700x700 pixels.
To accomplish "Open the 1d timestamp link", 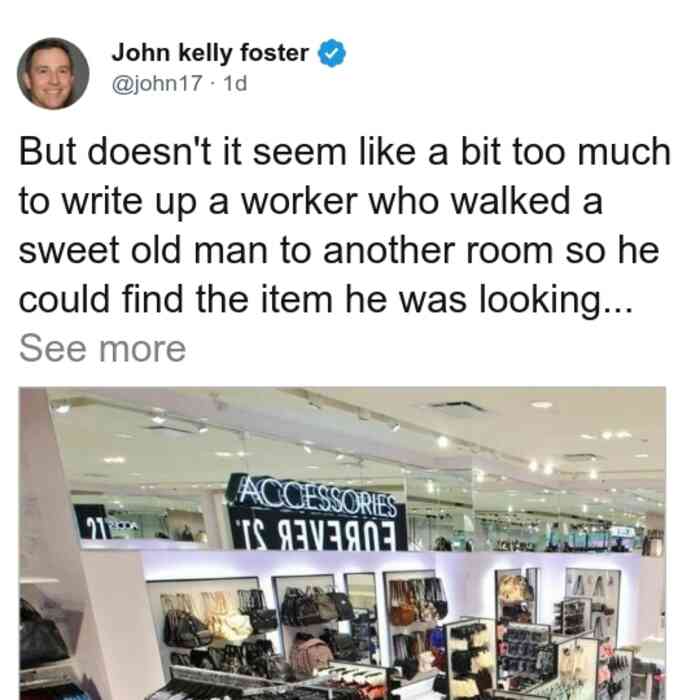I will coord(235,83).
